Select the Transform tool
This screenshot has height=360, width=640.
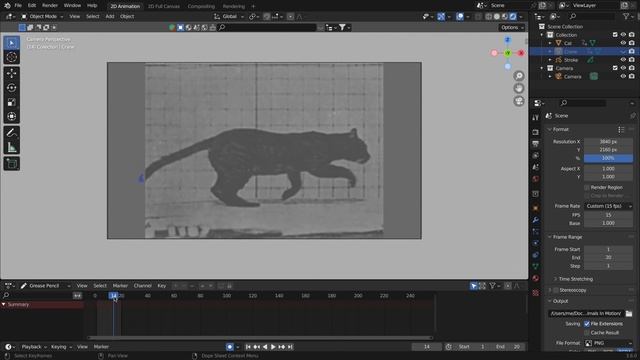(11, 116)
